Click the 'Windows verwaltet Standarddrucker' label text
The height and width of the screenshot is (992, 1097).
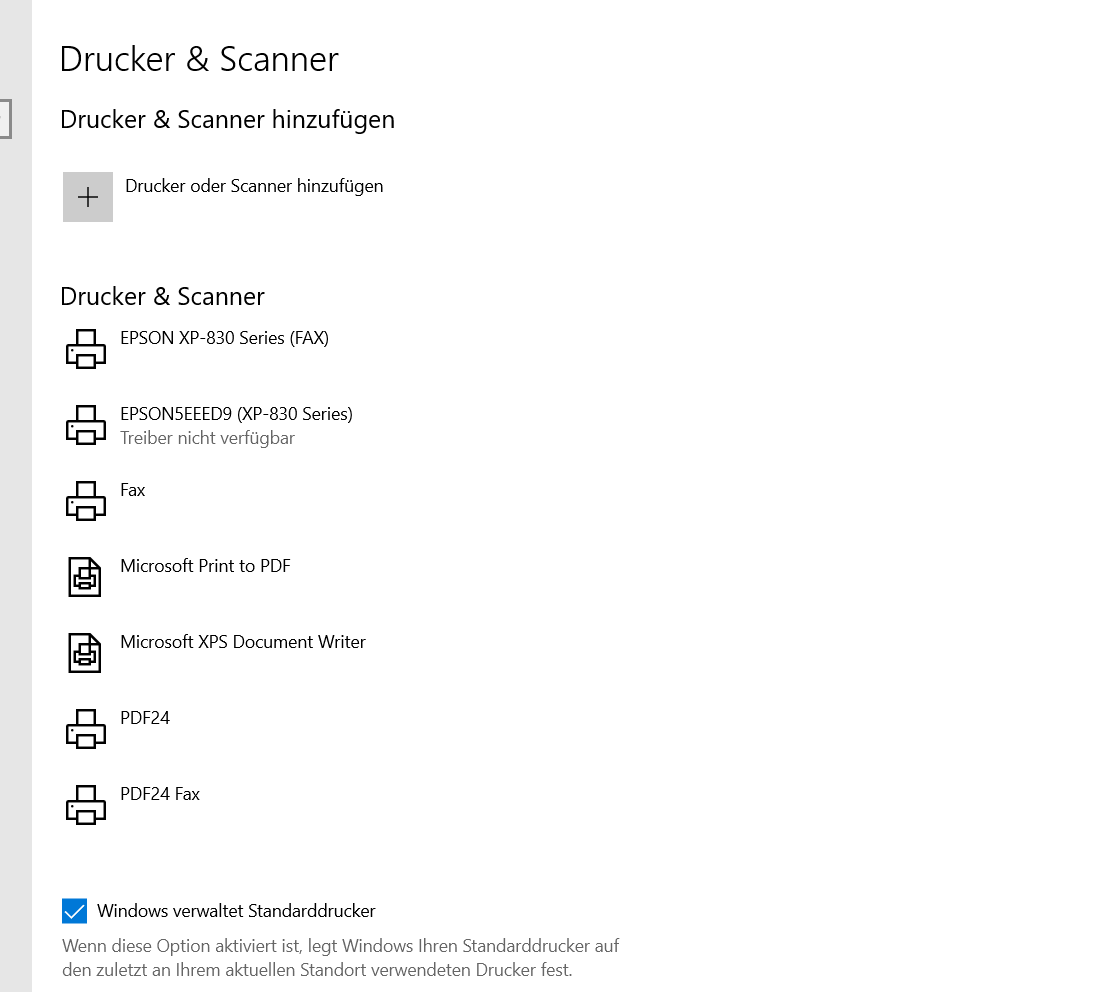click(x=236, y=911)
